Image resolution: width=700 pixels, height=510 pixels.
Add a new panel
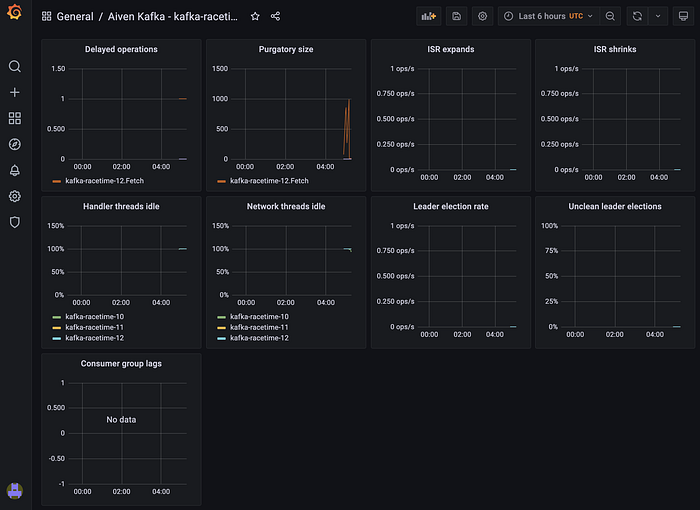click(x=429, y=17)
